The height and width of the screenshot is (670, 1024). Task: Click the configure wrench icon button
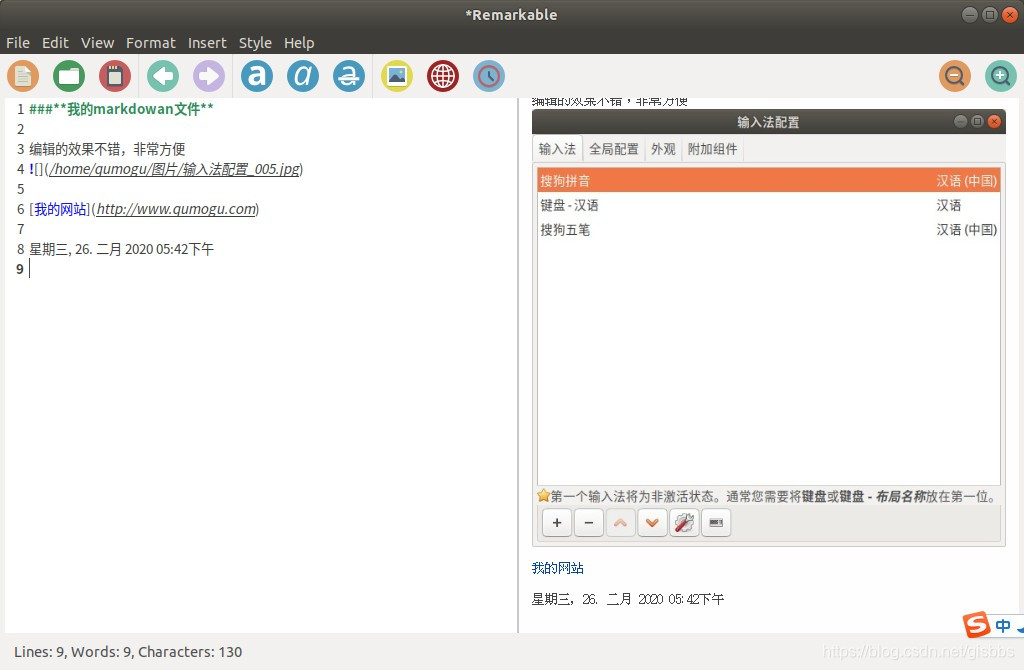684,522
